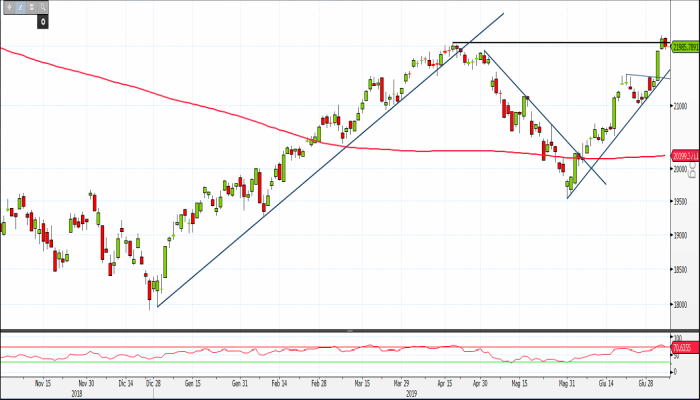The image size is (700, 400).
Task: Click the Mag 31 date label
Action: click(x=567, y=383)
